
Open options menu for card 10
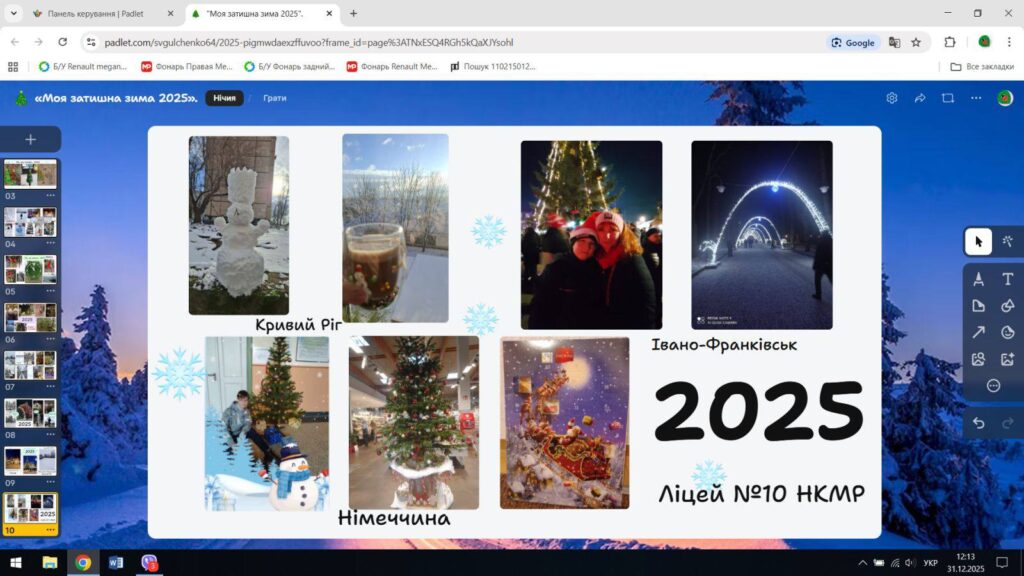50,530
